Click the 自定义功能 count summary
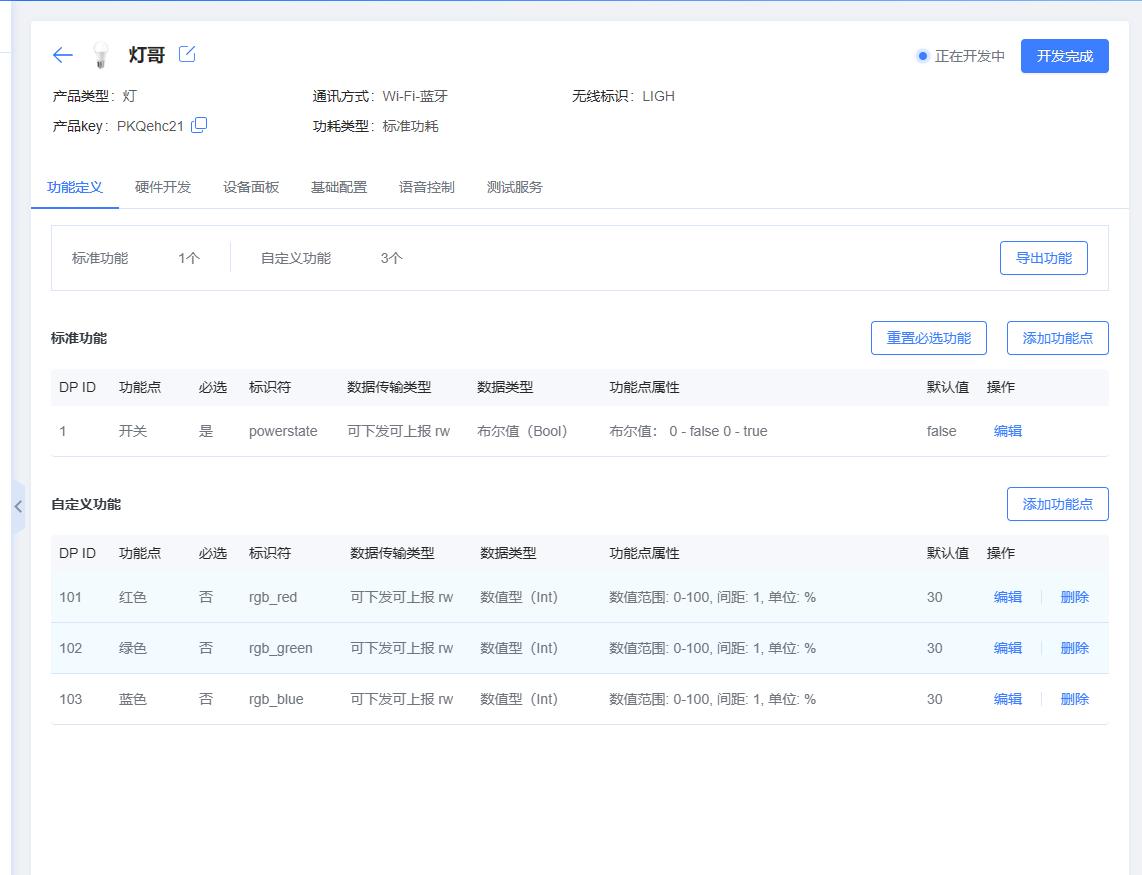This screenshot has width=1142, height=875. click(x=331, y=258)
